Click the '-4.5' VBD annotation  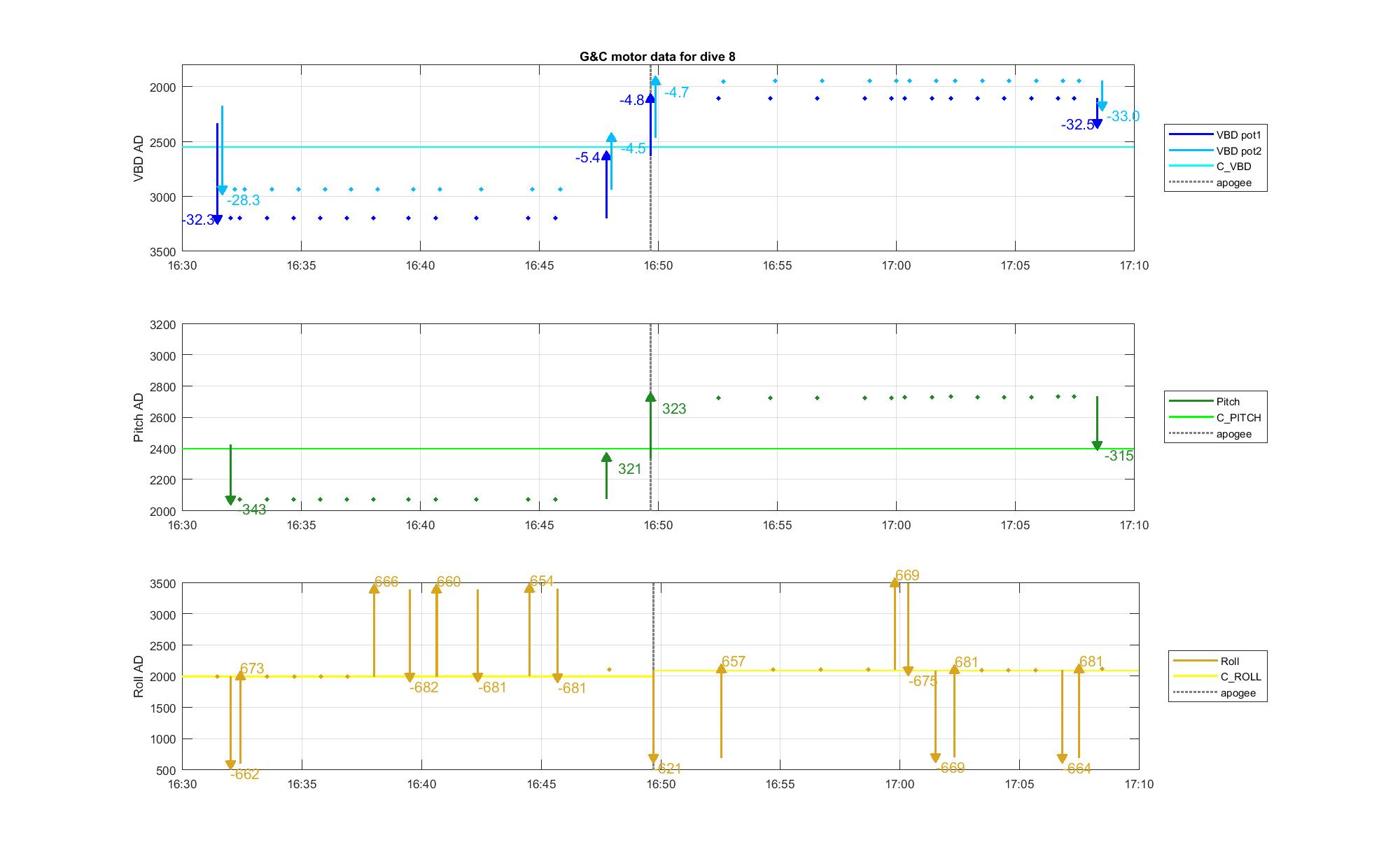633,148
